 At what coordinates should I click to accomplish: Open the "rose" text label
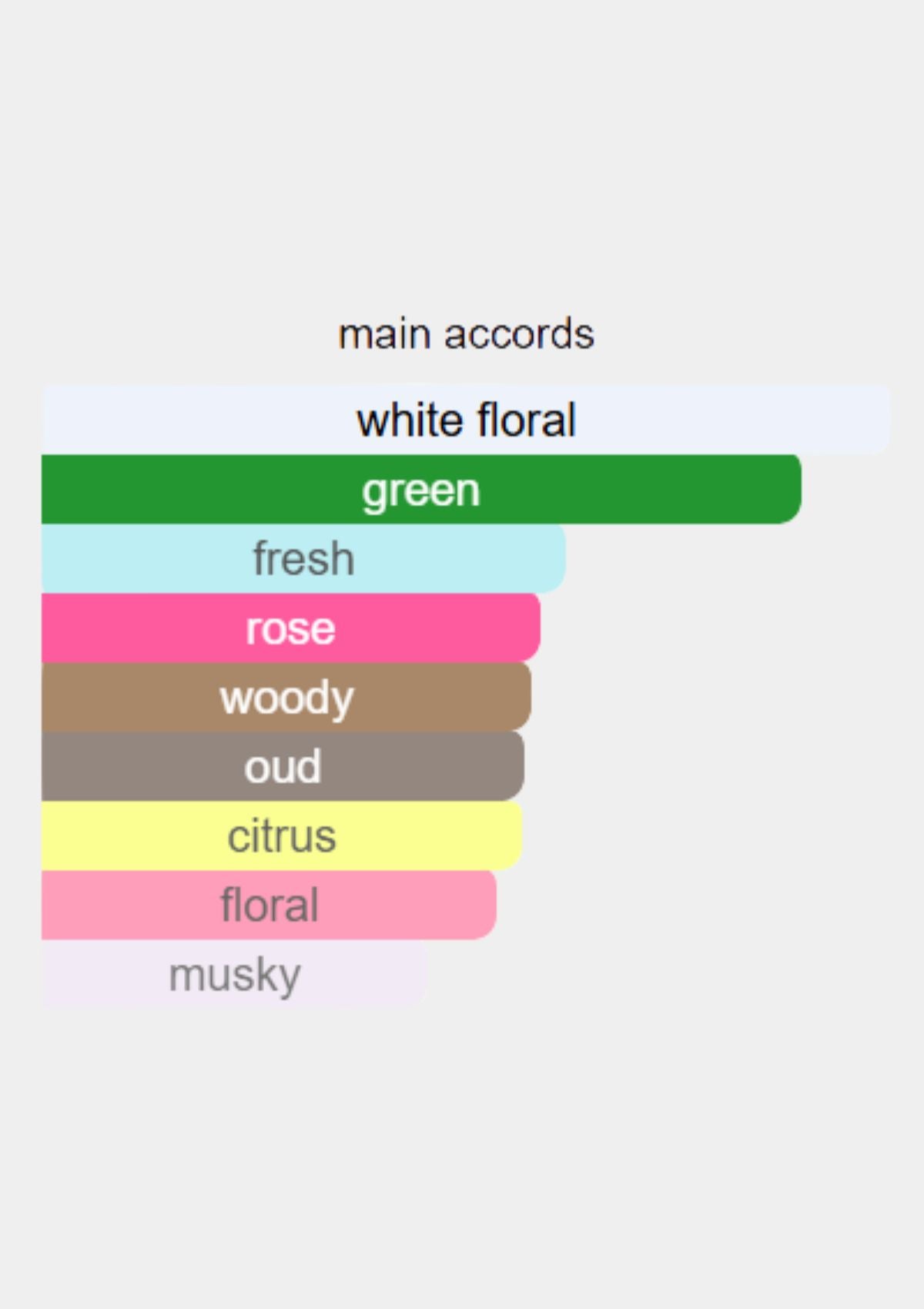click(290, 628)
